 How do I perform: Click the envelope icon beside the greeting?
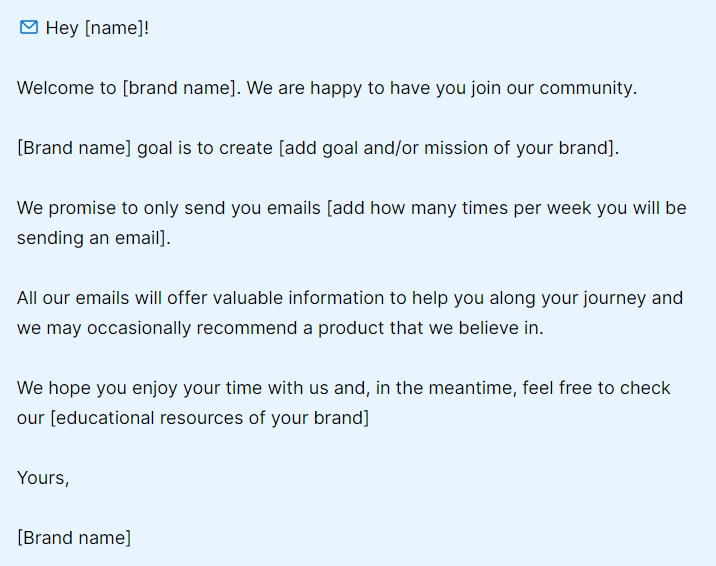[x=29, y=27]
